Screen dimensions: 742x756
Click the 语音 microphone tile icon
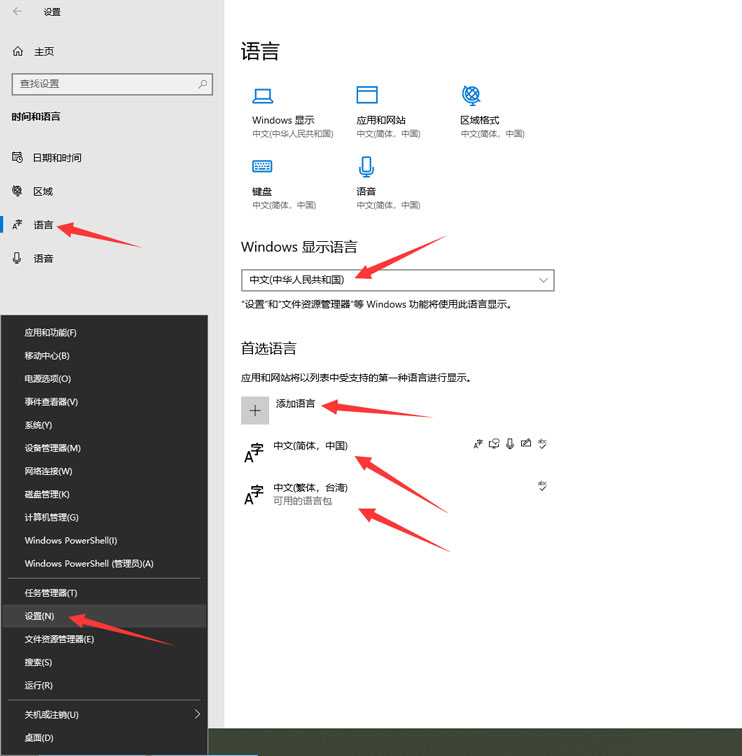click(366, 167)
